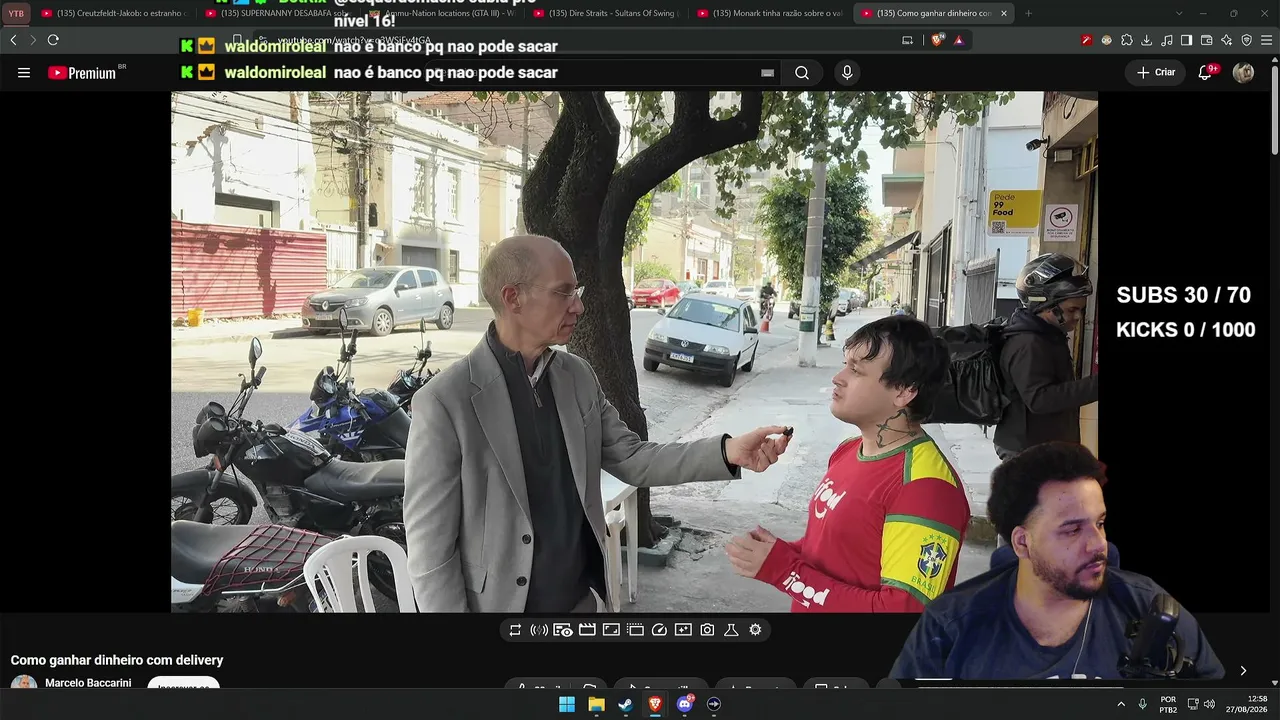The image size is (1280, 720).
Task: Go back with the browser back arrow
Action: 13,40
